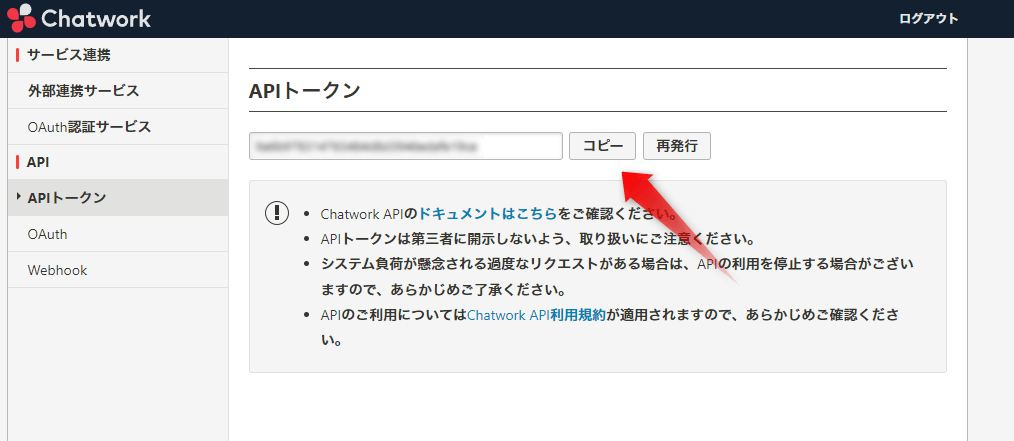1014x441 pixels.
Task: Open the ドキュメントはこちら link
Action: (488, 213)
